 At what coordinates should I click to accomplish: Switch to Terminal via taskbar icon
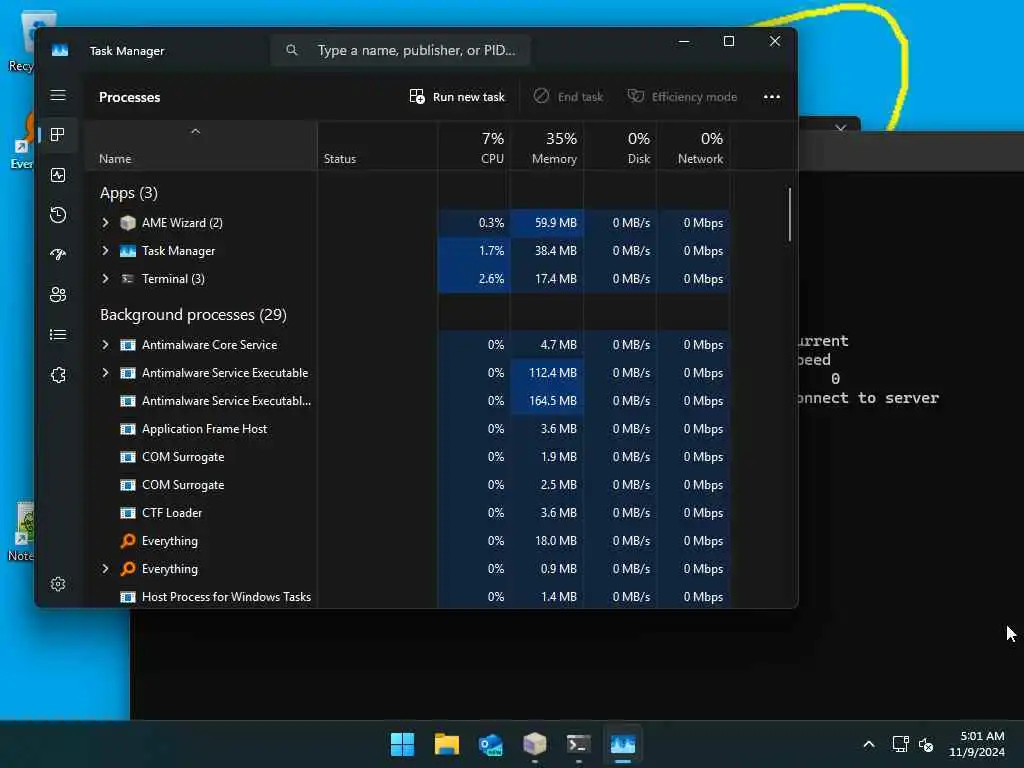579,744
